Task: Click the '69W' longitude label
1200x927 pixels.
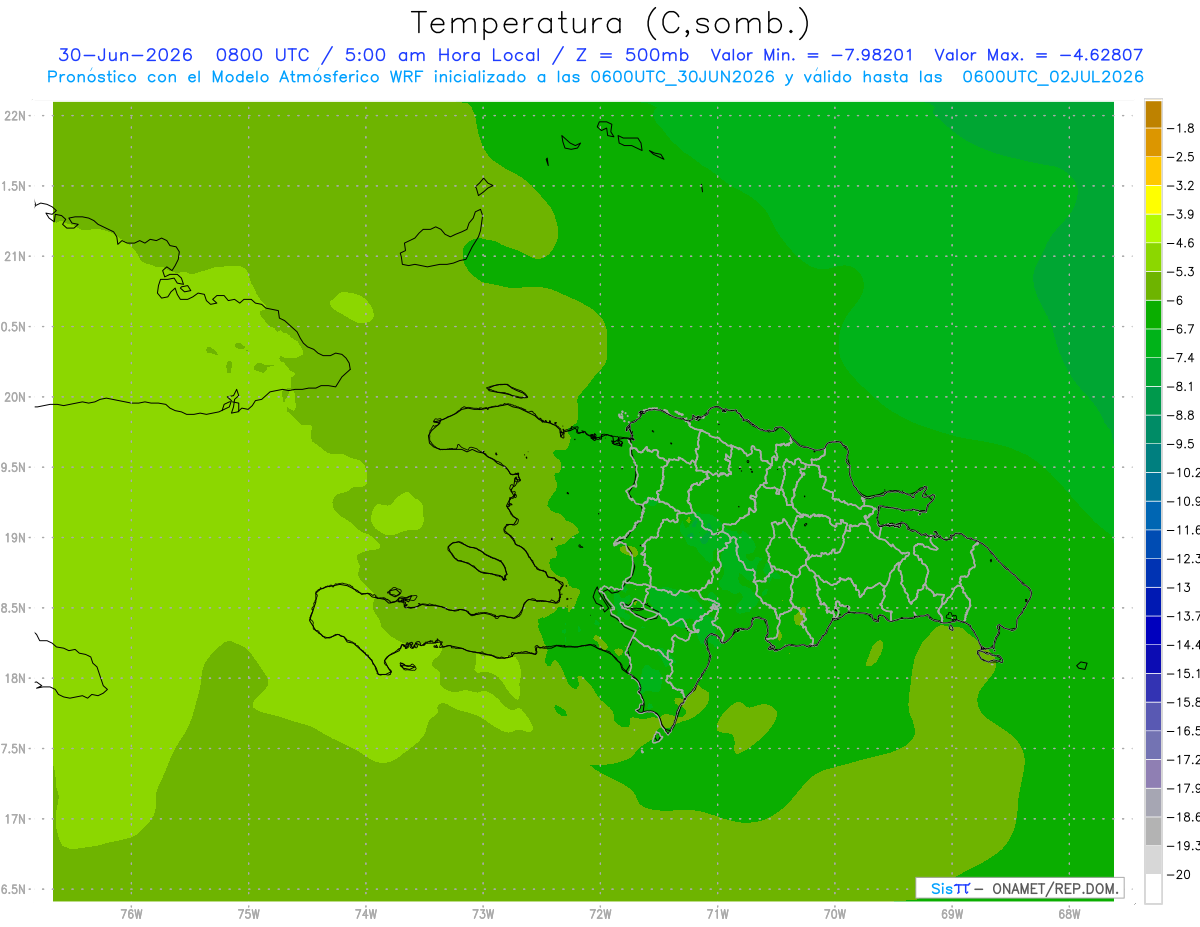Action: 952,913
